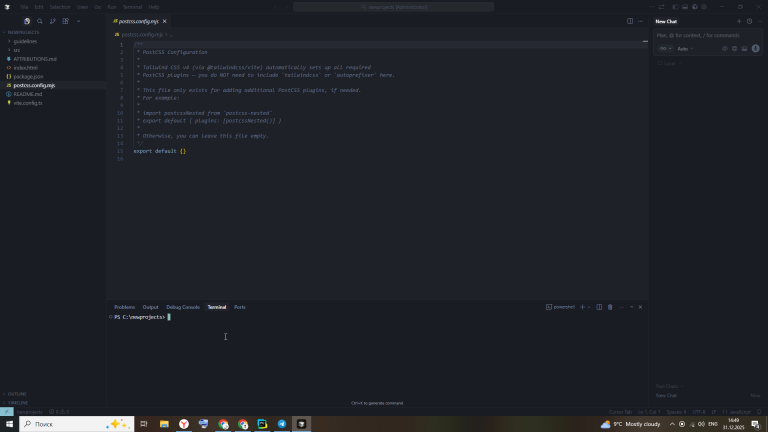Select the powershell terminal instance
Viewport: 768px width, 432px height.
click(560, 307)
